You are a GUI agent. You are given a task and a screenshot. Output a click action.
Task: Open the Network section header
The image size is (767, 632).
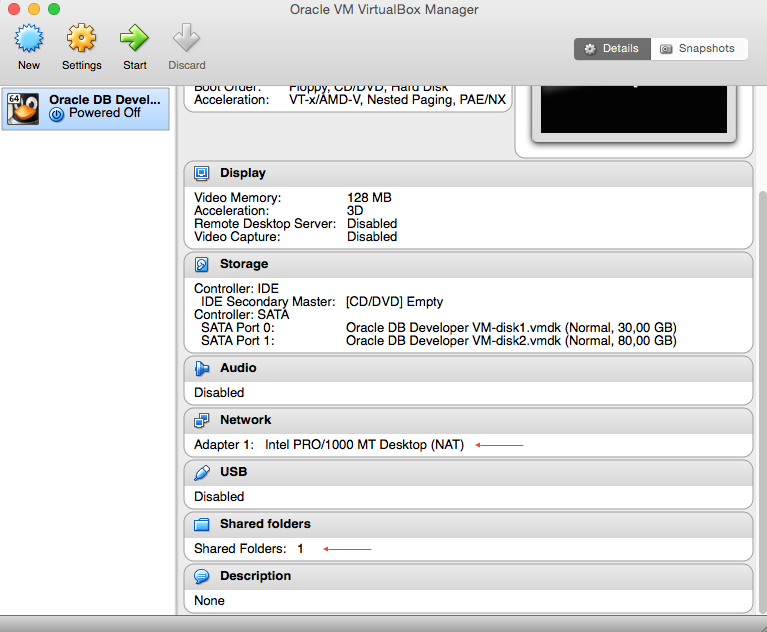click(468, 421)
